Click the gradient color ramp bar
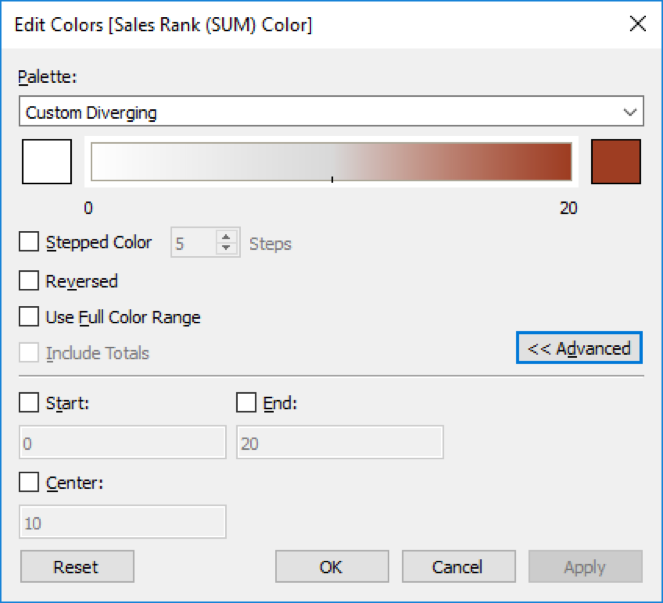Image resolution: width=663 pixels, height=603 pixels. pyautogui.click(x=331, y=162)
